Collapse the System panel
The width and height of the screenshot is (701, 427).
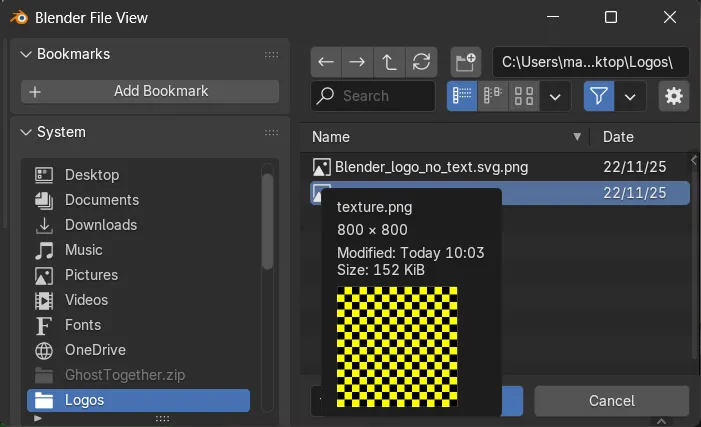[x=26, y=132]
